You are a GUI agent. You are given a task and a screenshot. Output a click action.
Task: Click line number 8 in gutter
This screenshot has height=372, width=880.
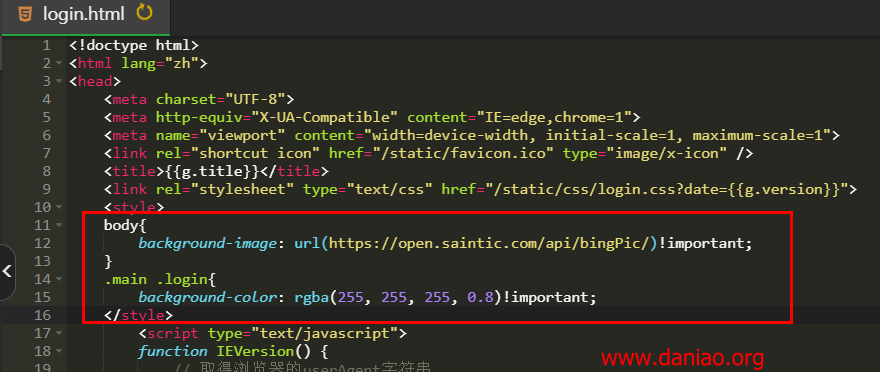tap(46, 171)
